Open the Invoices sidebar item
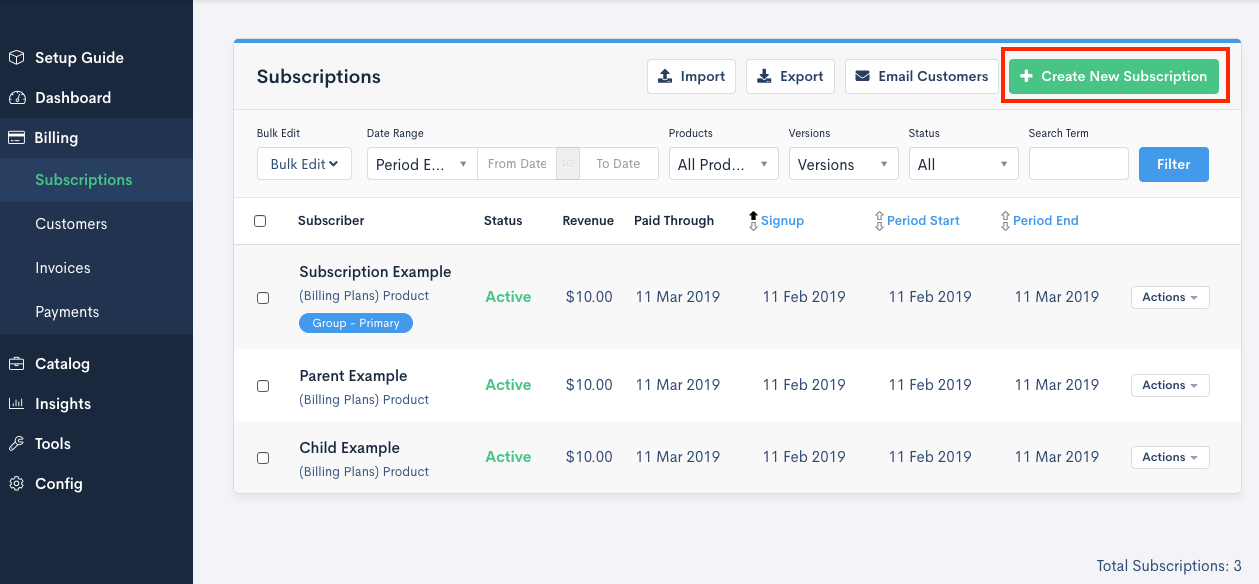This screenshot has width=1259, height=584. tap(63, 268)
